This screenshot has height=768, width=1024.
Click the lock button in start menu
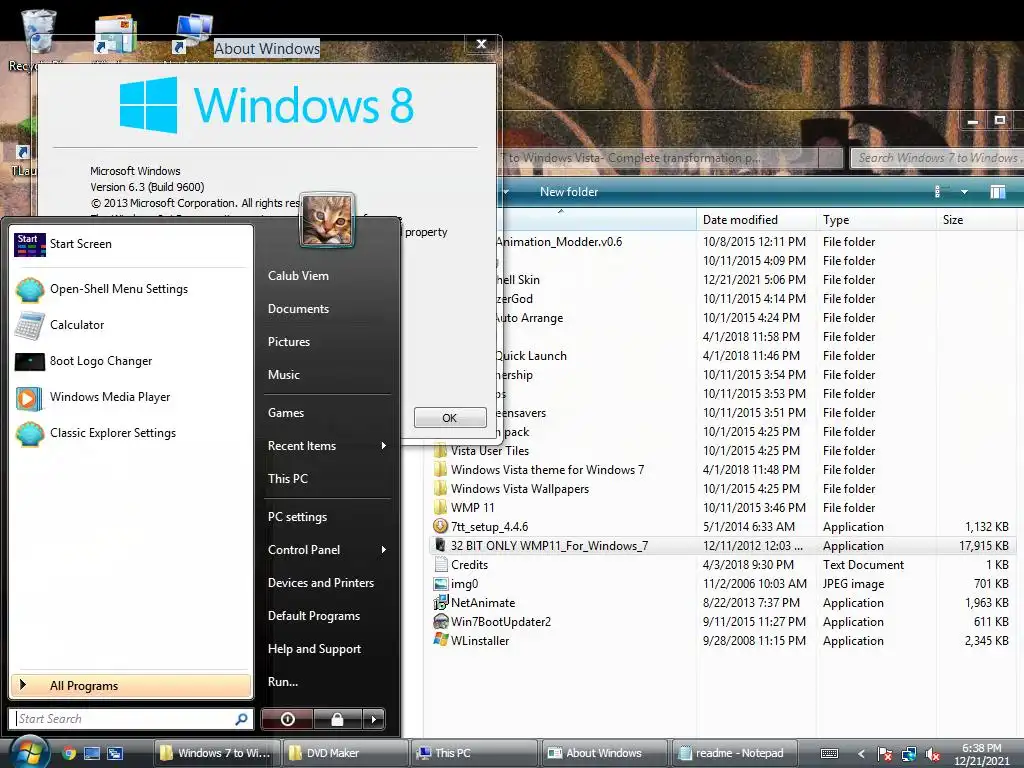point(337,719)
